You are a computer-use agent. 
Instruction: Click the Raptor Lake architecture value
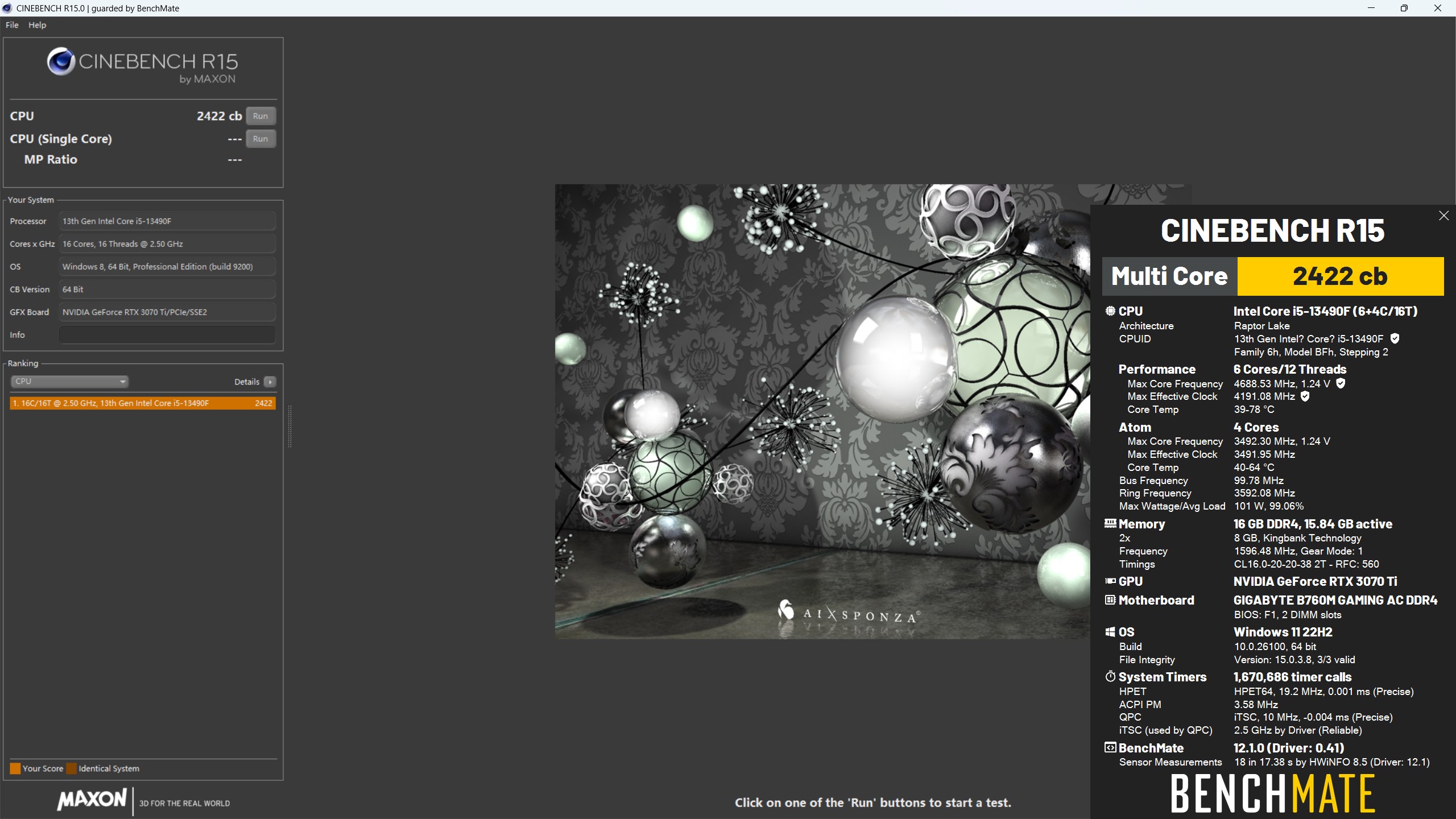tap(1261, 326)
